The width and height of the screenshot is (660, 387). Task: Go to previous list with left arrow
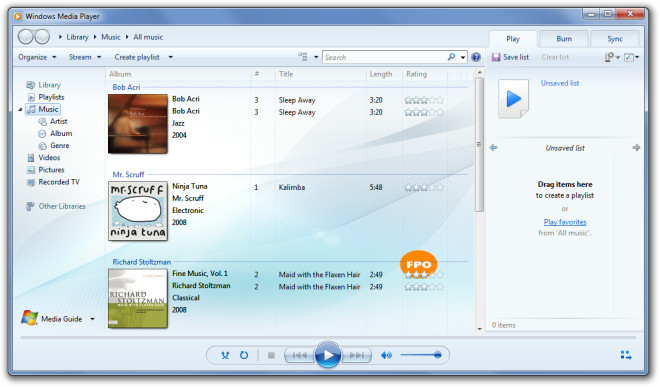tap(494, 147)
